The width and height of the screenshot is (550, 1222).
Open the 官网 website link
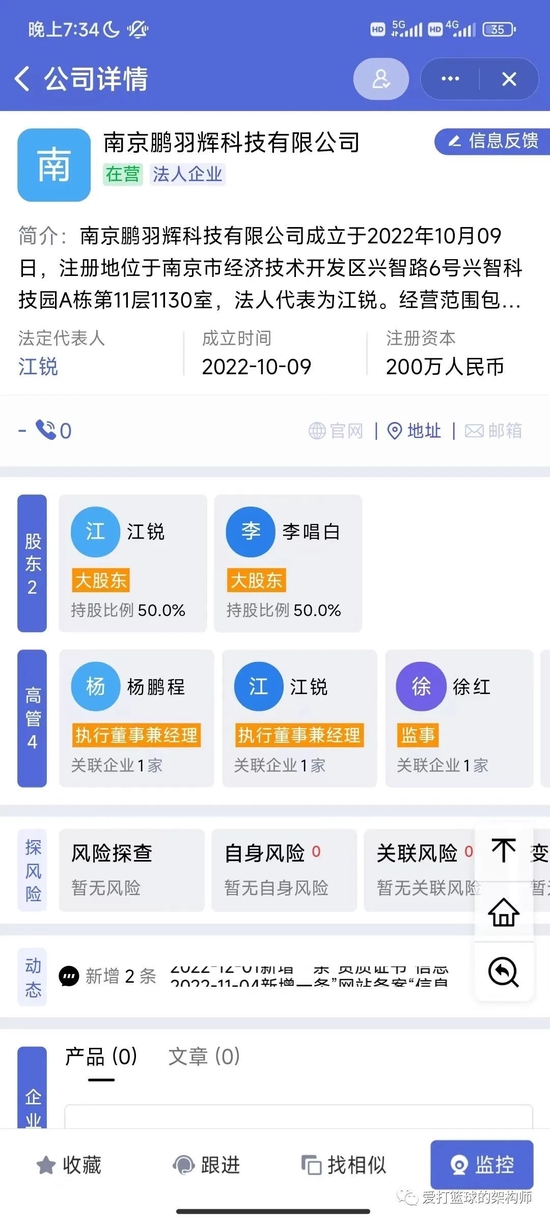(335, 431)
